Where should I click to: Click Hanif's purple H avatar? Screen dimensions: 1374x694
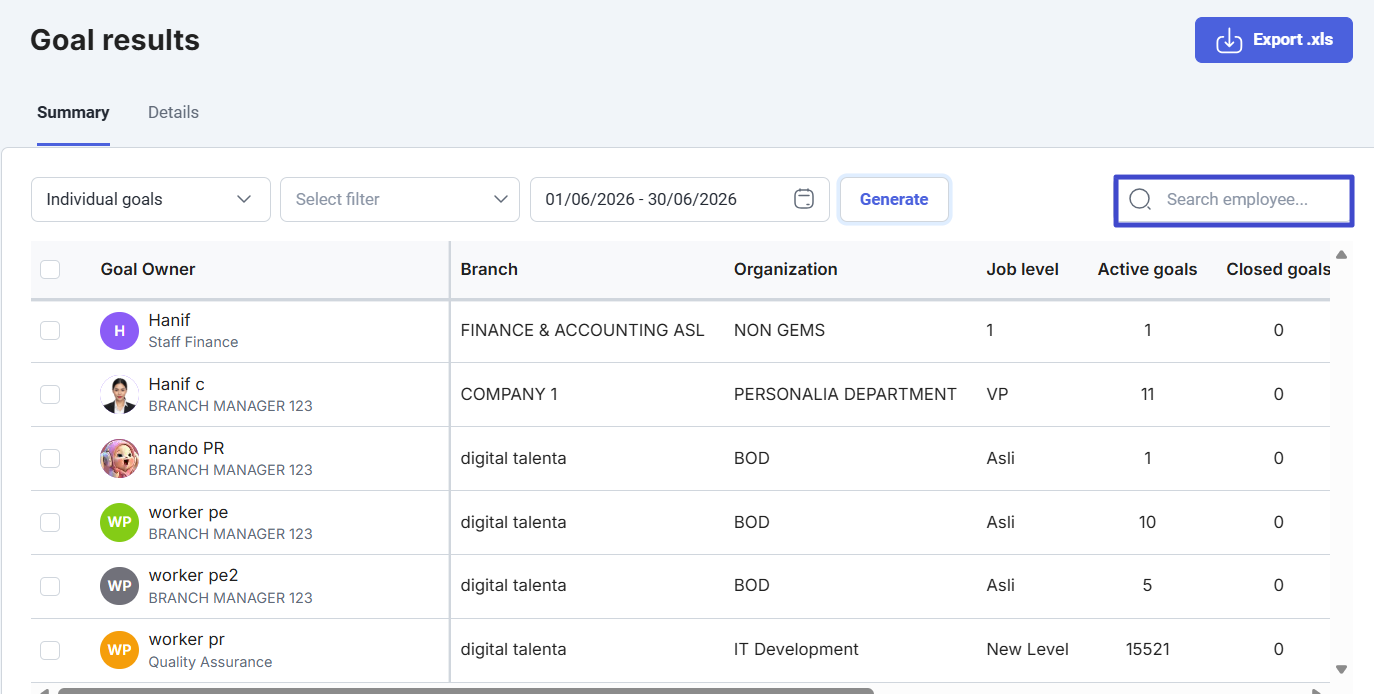point(119,330)
